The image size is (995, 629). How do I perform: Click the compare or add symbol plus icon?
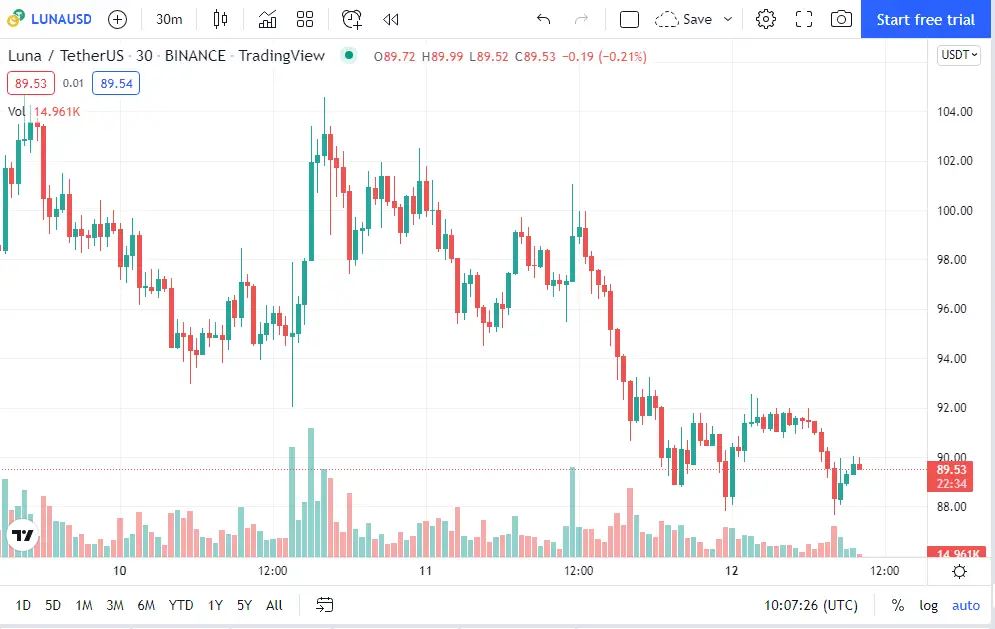pyautogui.click(x=117, y=20)
